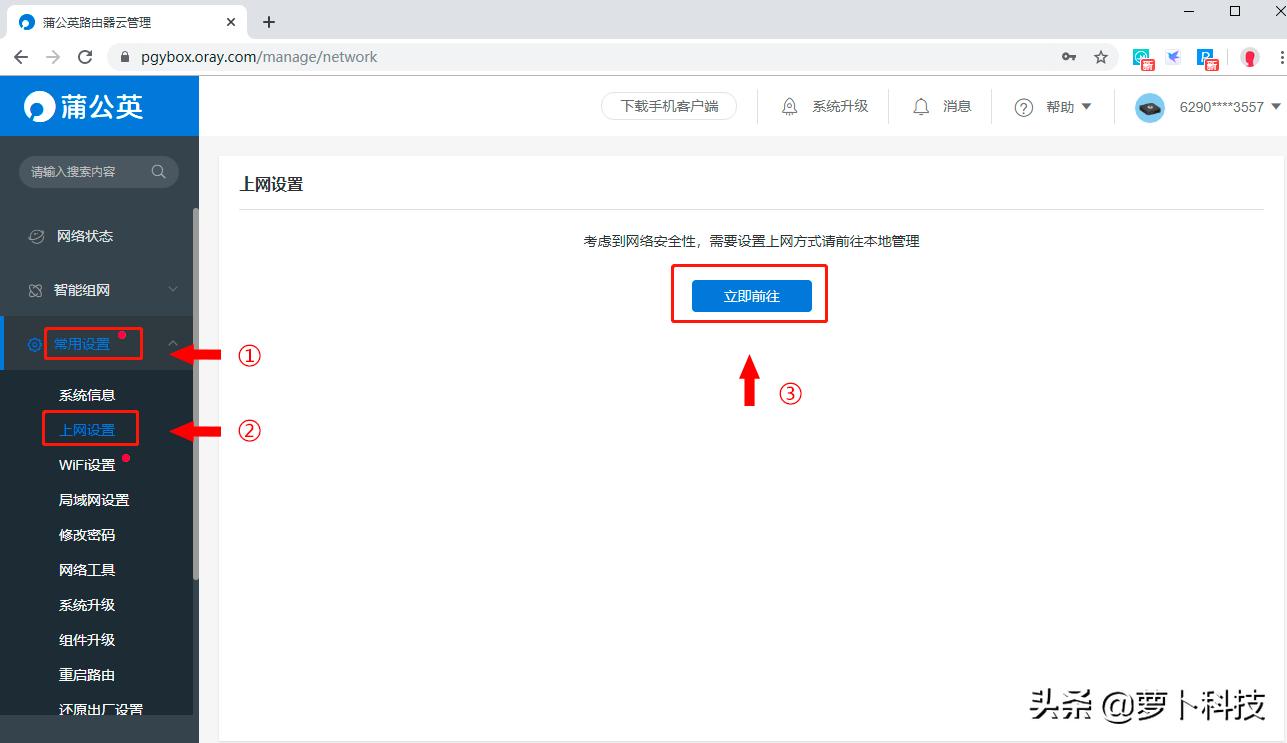The width and height of the screenshot is (1287, 743).
Task: Open the password key icon in address bar
Action: (1068, 57)
